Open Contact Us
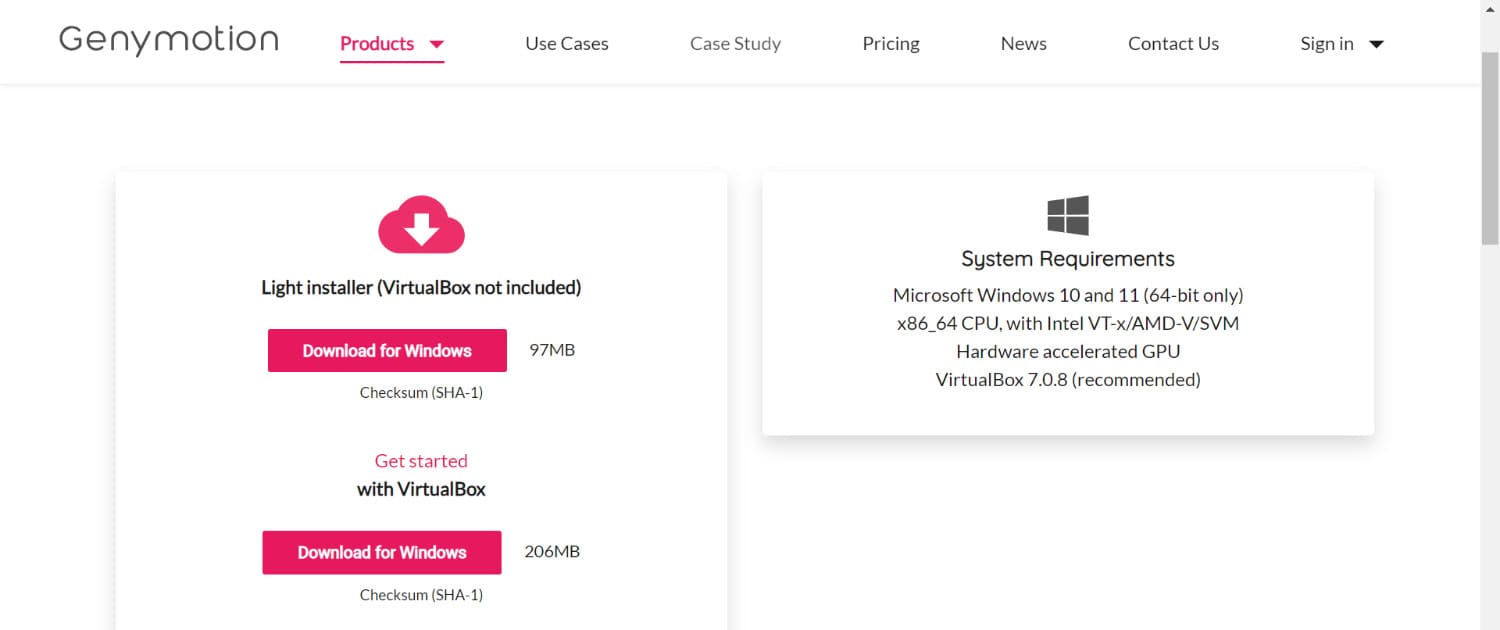Screen dimensions: 1500x630 pyautogui.click(x=1173, y=44)
